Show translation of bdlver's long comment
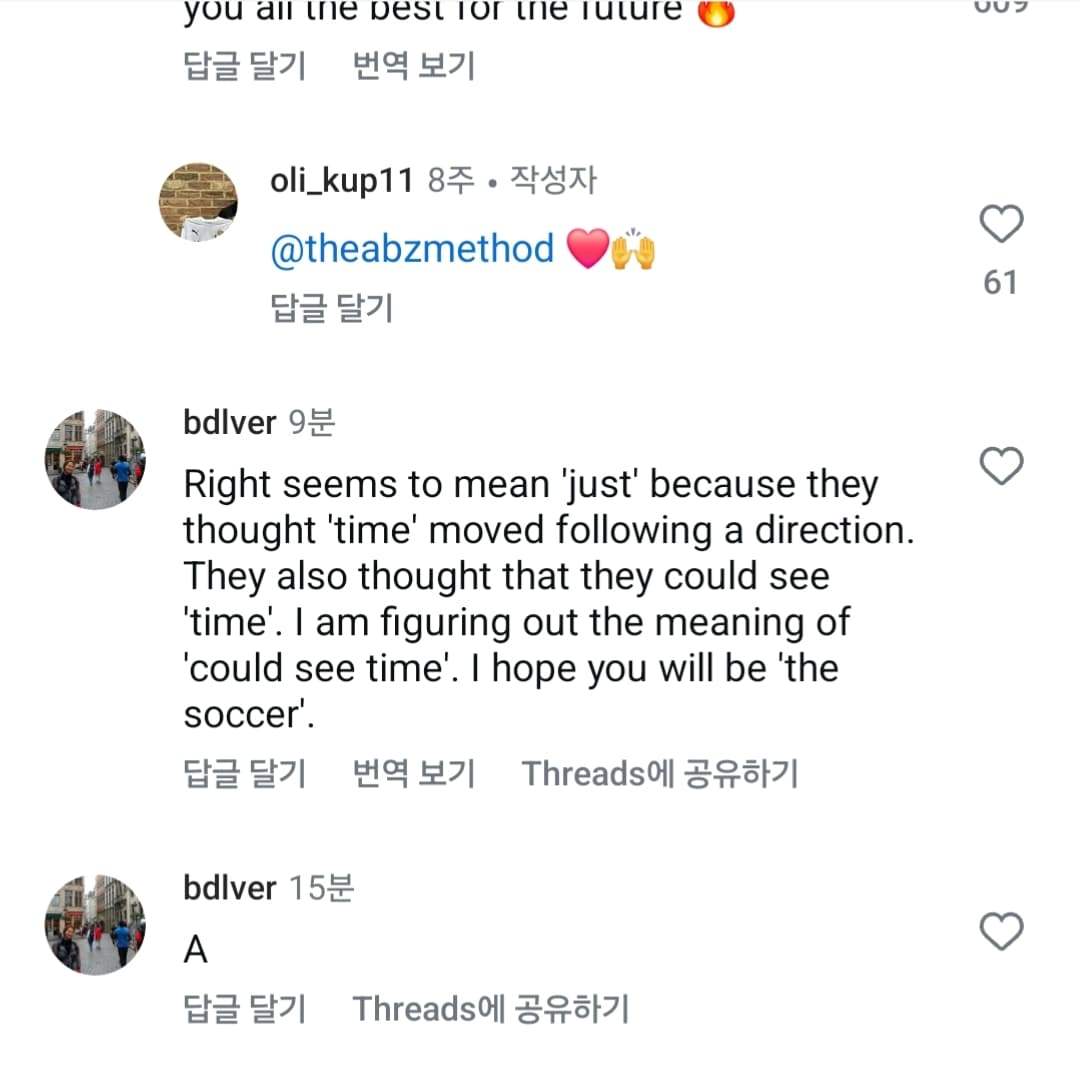This screenshot has height=1080, width=1080. (x=414, y=773)
